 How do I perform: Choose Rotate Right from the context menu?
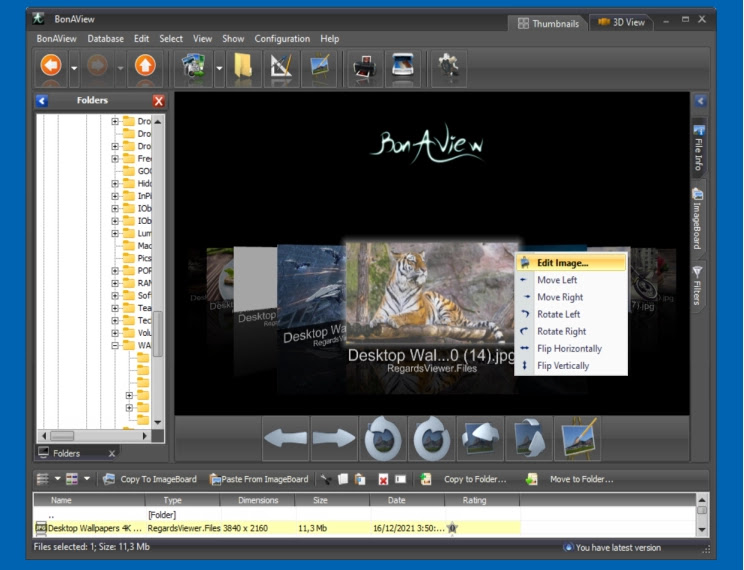click(x=561, y=331)
